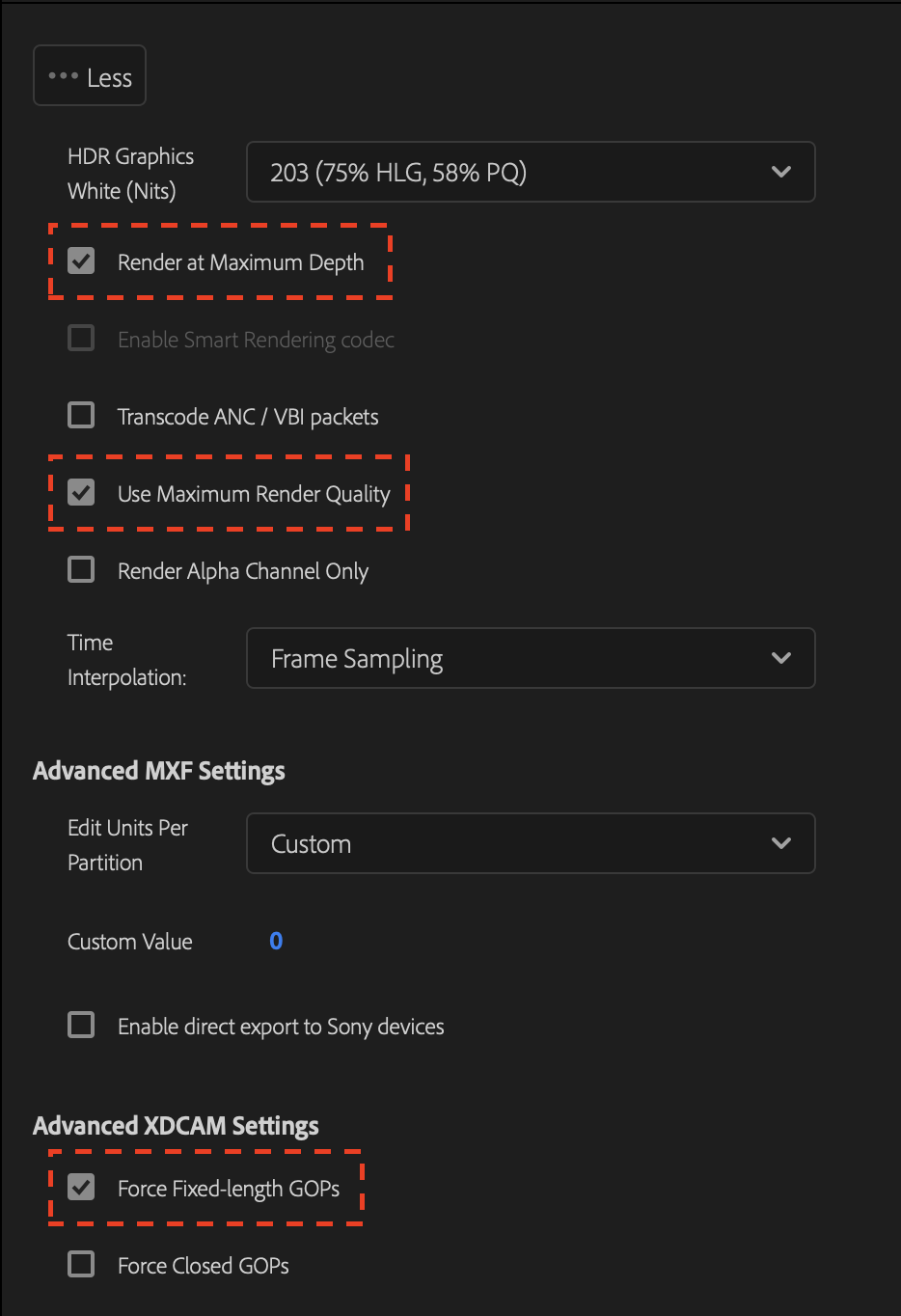Click the blue Custom Value hot text
The width and height of the screenshot is (901, 1316).
pyautogui.click(x=276, y=941)
